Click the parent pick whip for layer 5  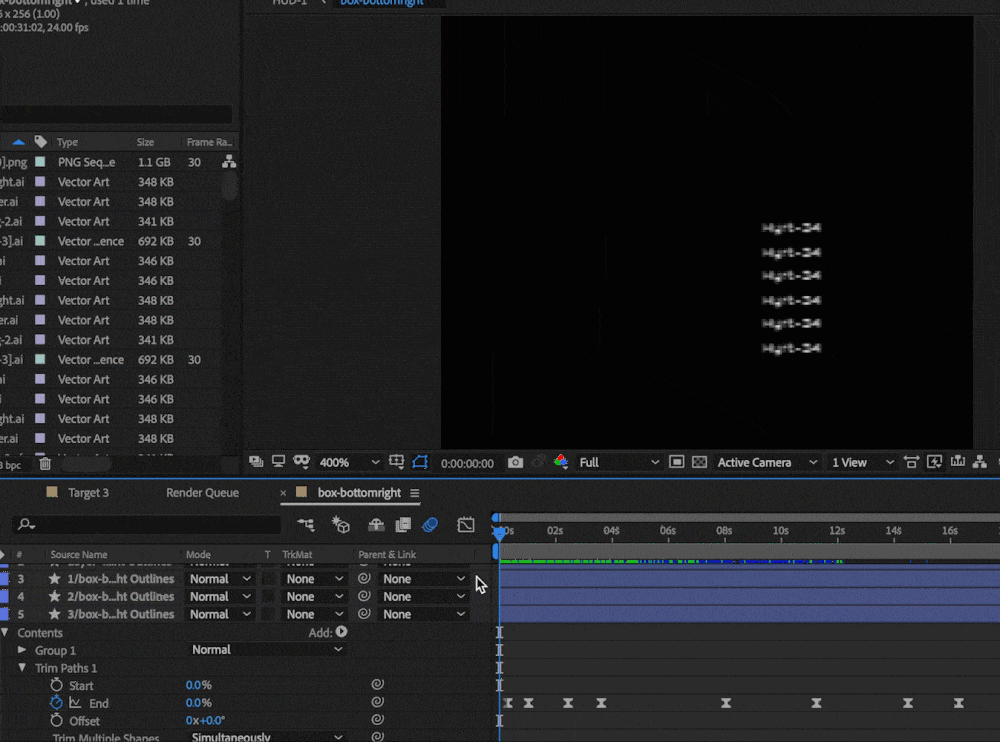click(x=364, y=614)
